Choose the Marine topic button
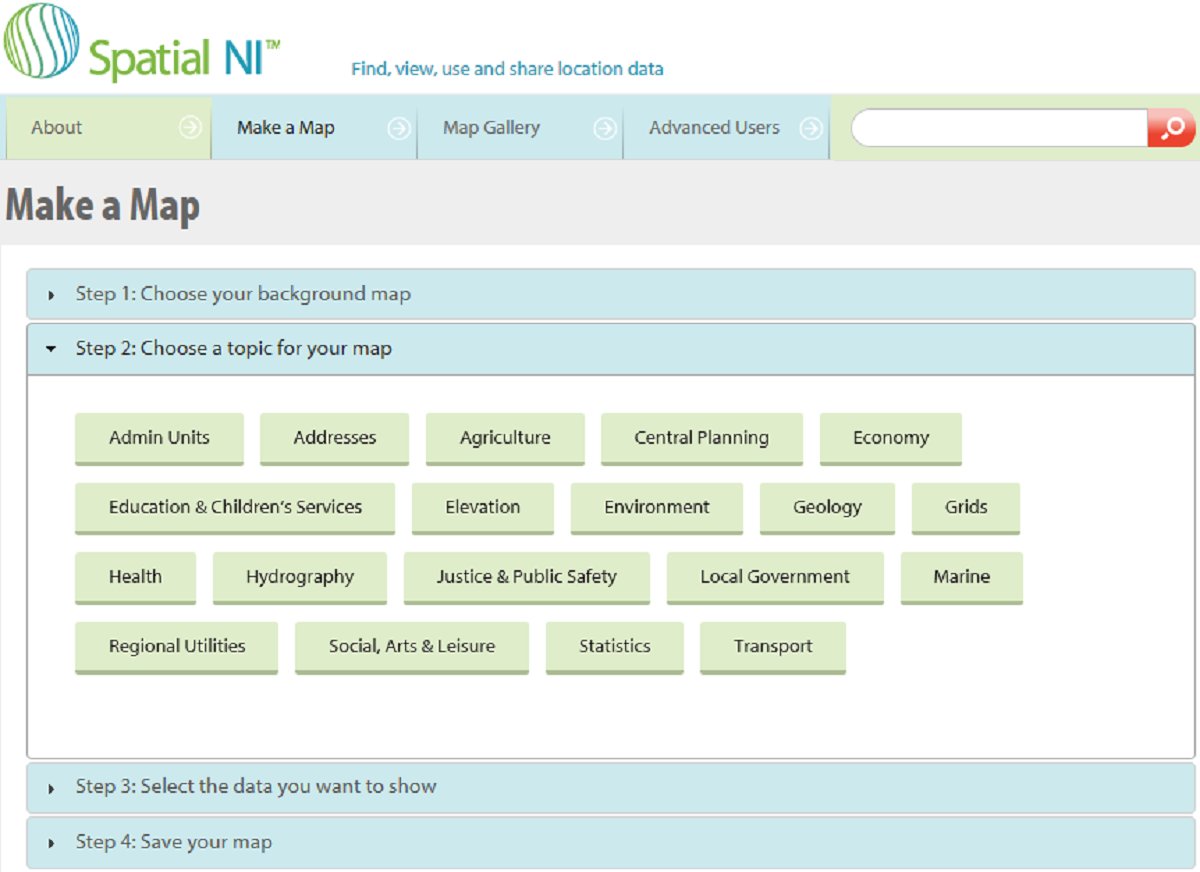The width and height of the screenshot is (1200, 872). click(962, 578)
